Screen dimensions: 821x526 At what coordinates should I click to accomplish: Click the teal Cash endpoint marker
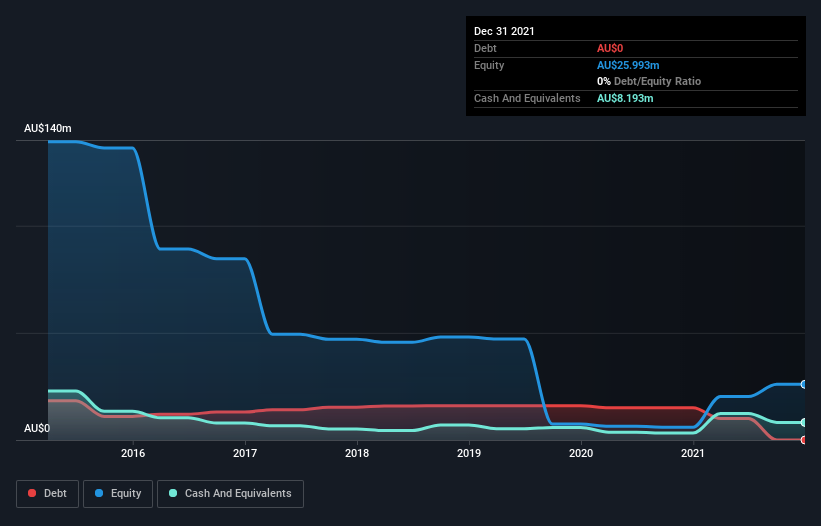[x=804, y=422]
